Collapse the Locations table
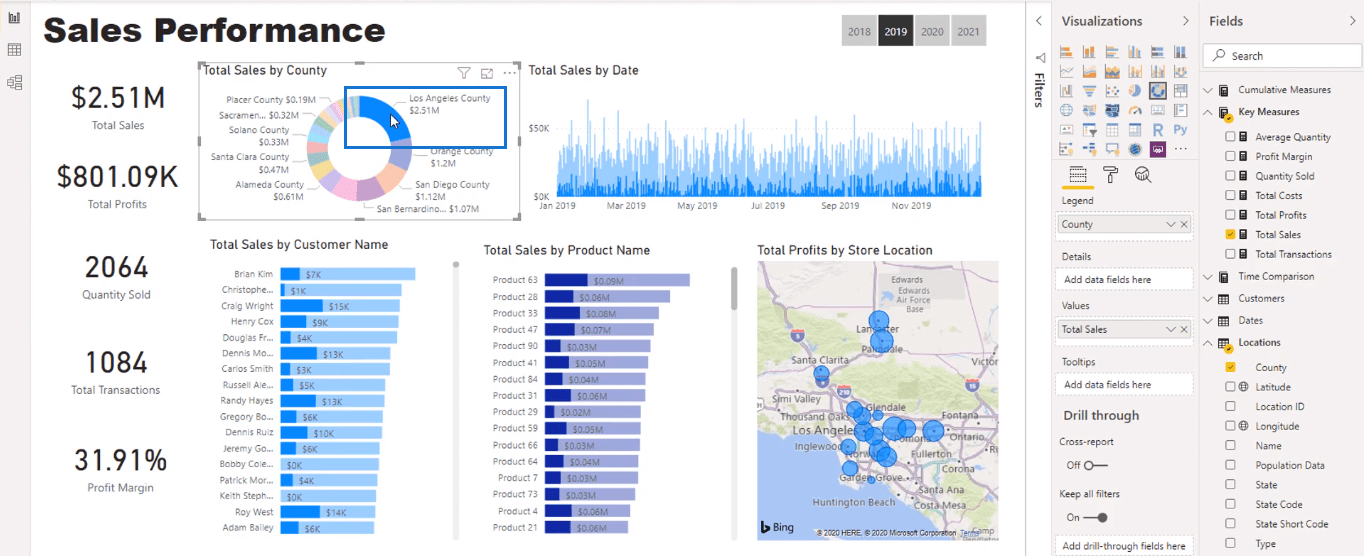This screenshot has width=1364, height=556. [1208, 343]
